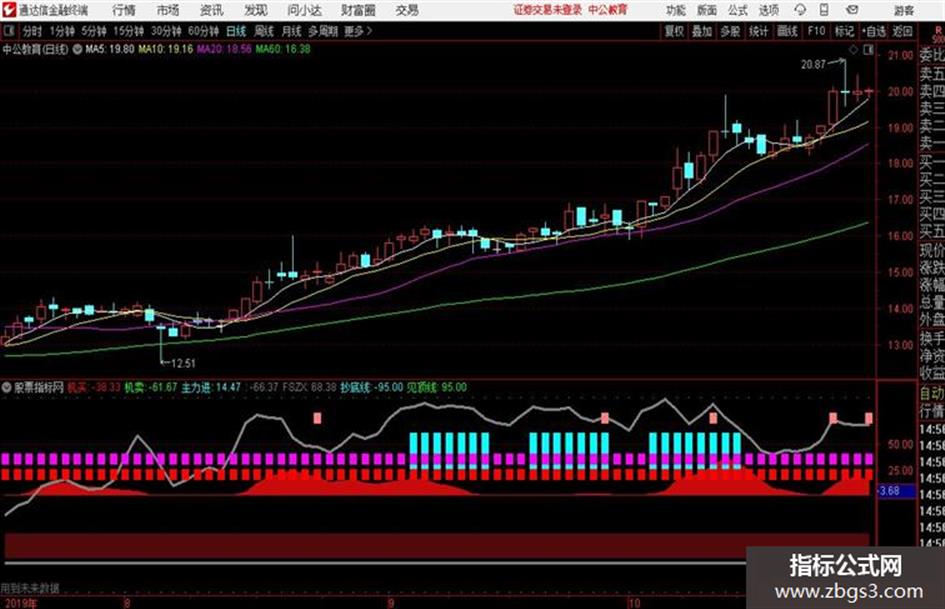Viewport: 945px width, 609px height.
Task: Click the 2019年 date axis label
Action: [19, 602]
